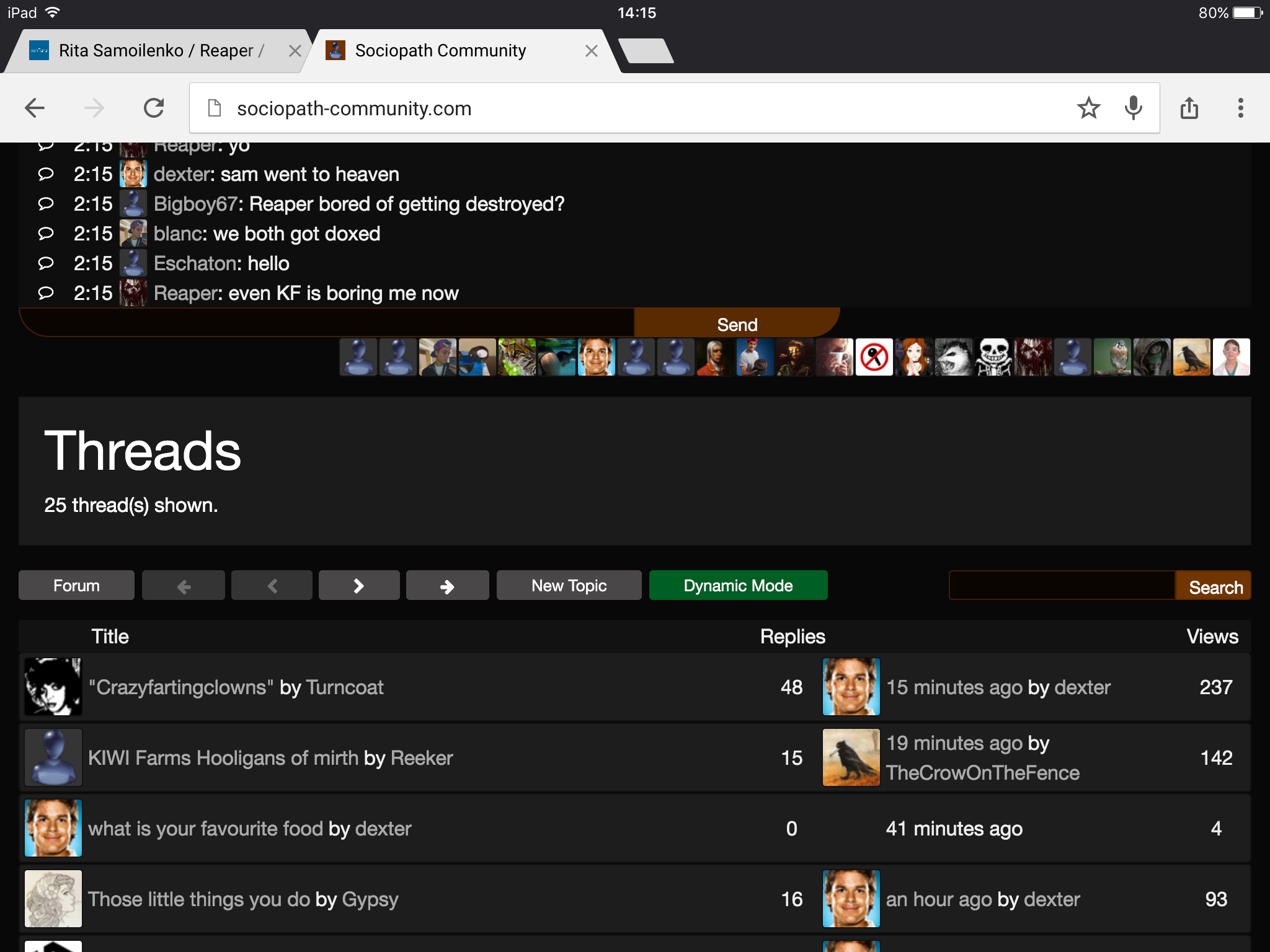Bookmark this page with the star
Image resolution: width=1270 pixels, height=952 pixels.
pyautogui.click(x=1088, y=108)
